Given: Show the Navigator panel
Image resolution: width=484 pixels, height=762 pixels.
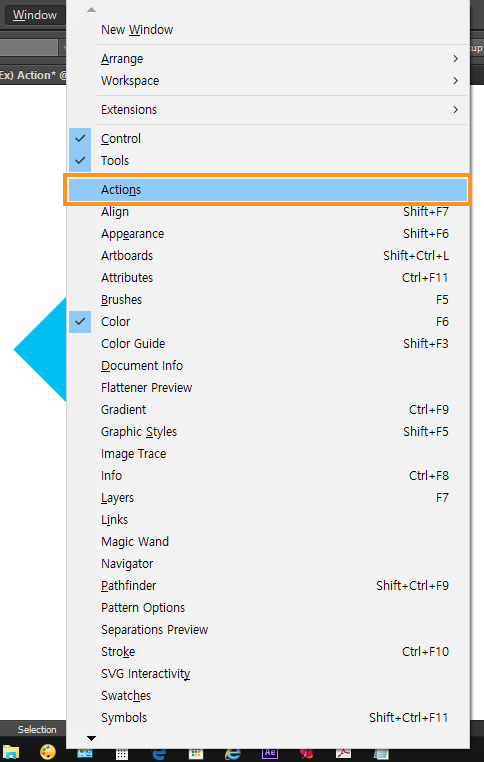Looking at the screenshot, I should pos(268,564).
